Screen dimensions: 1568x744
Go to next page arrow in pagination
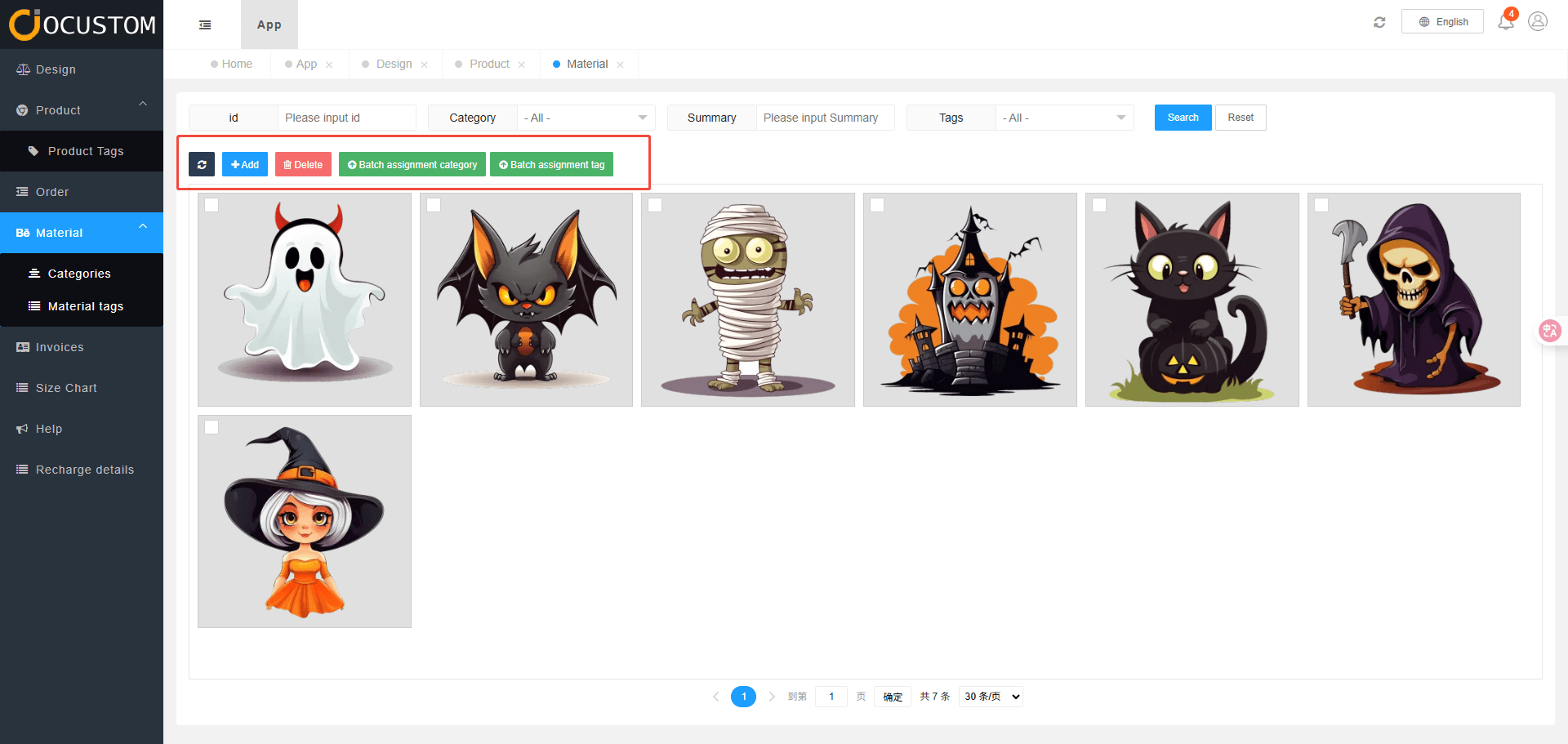771,697
